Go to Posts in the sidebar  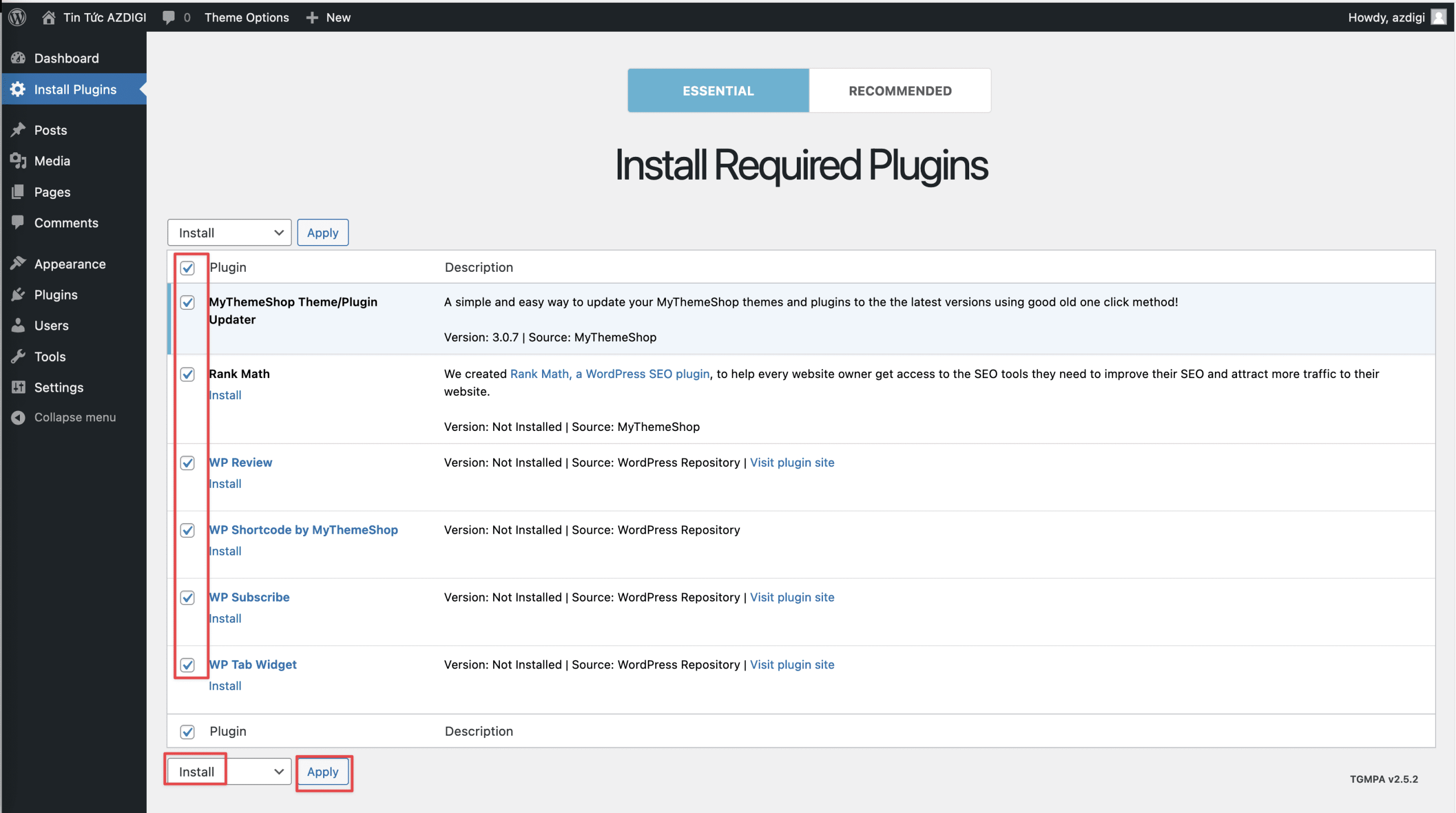pos(51,130)
